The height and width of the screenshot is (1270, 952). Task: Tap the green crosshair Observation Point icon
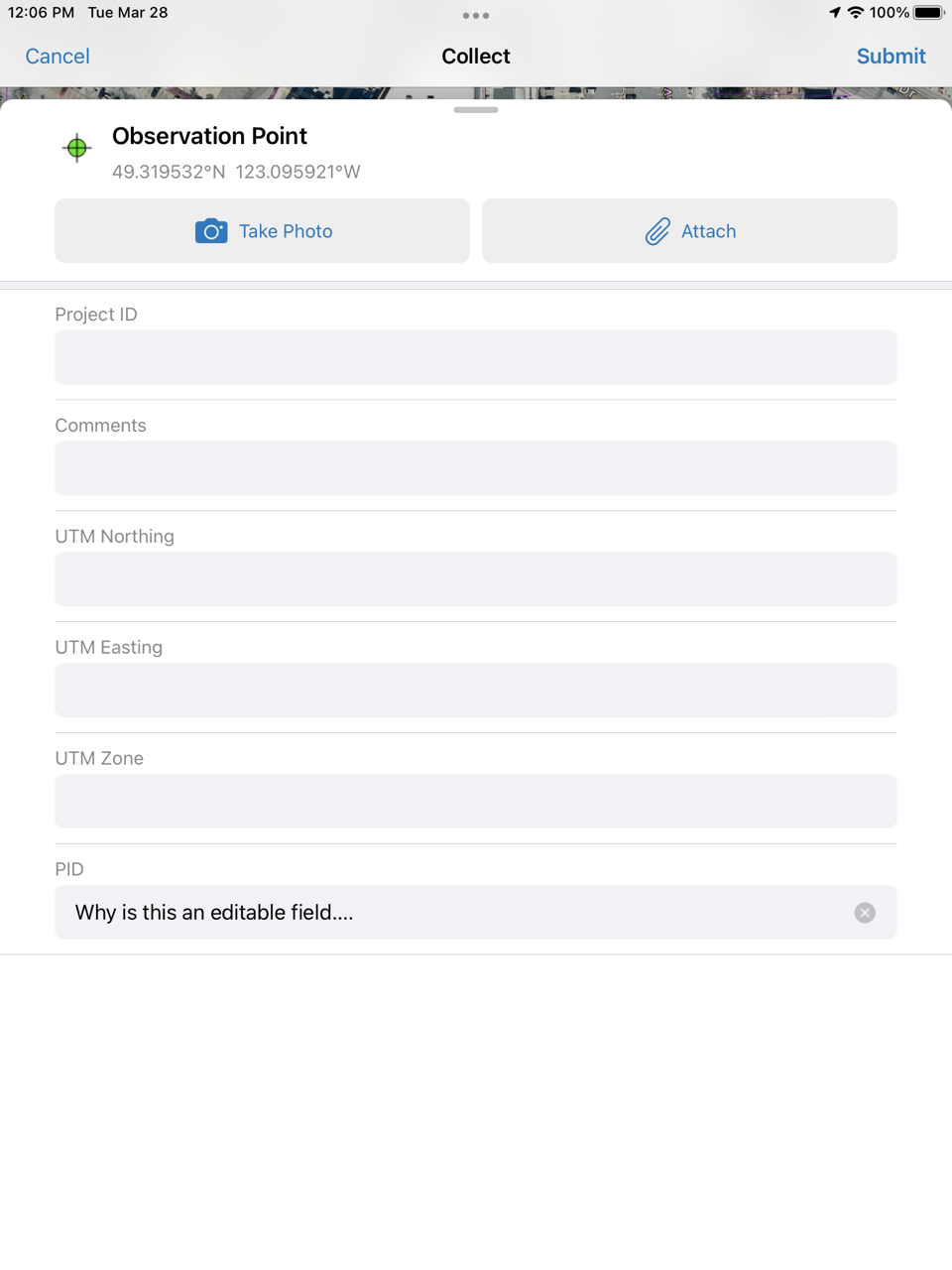pyautogui.click(x=76, y=148)
